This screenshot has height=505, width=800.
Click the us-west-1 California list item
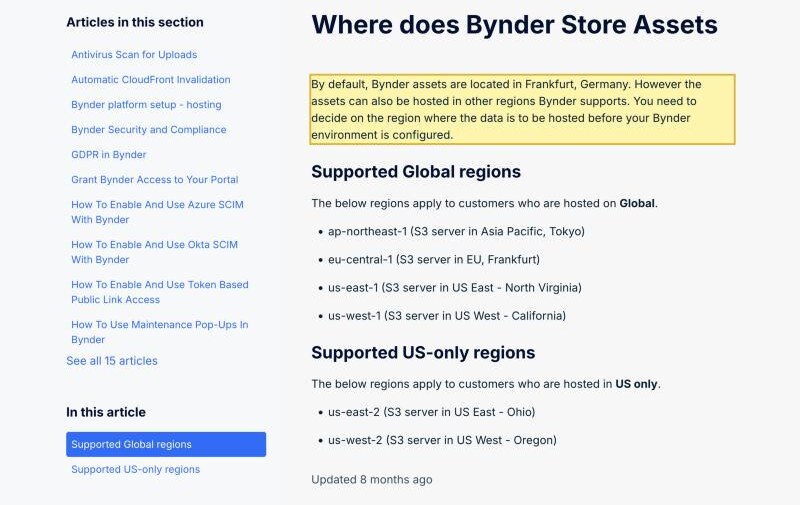(x=447, y=316)
